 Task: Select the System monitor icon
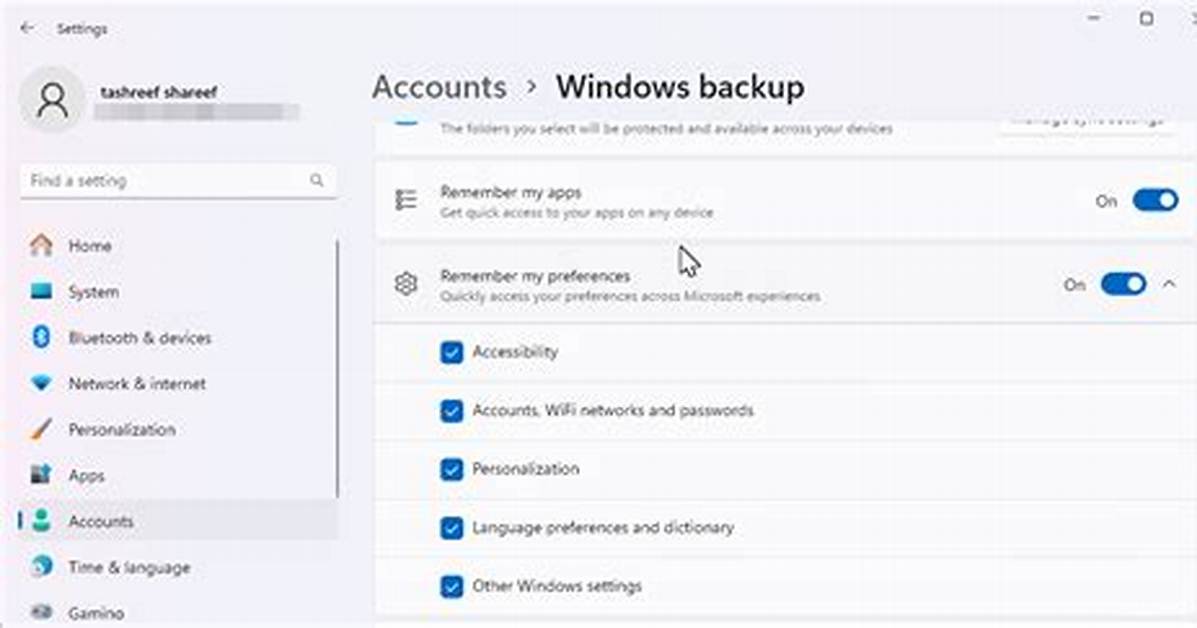coord(41,291)
